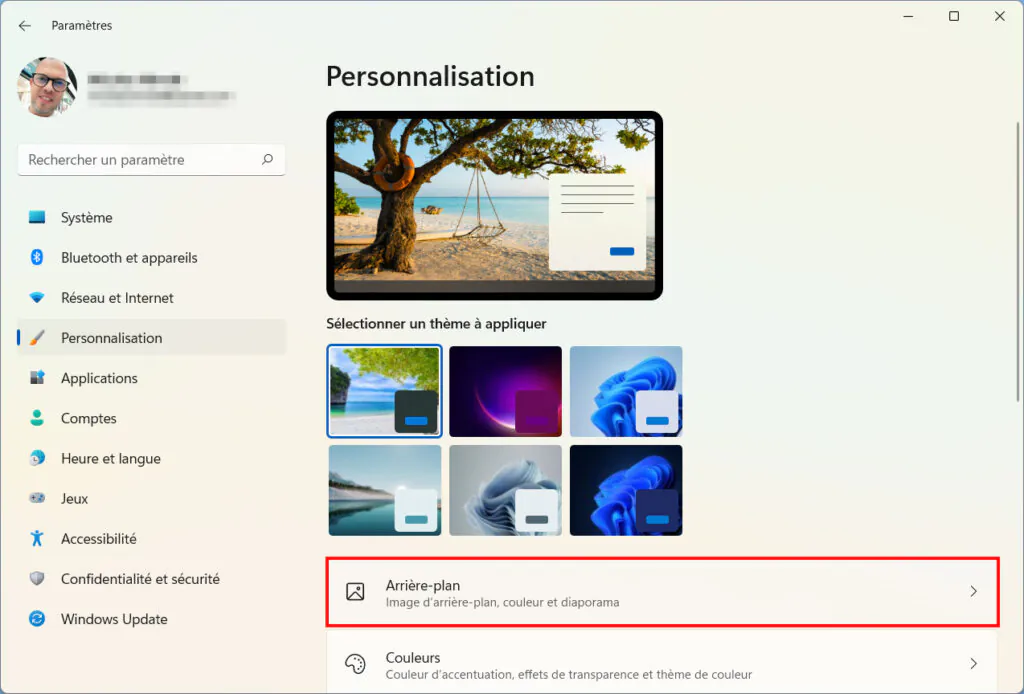Click the Jeux gamepad icon
1024x694 pixels.
click(37, 498)
